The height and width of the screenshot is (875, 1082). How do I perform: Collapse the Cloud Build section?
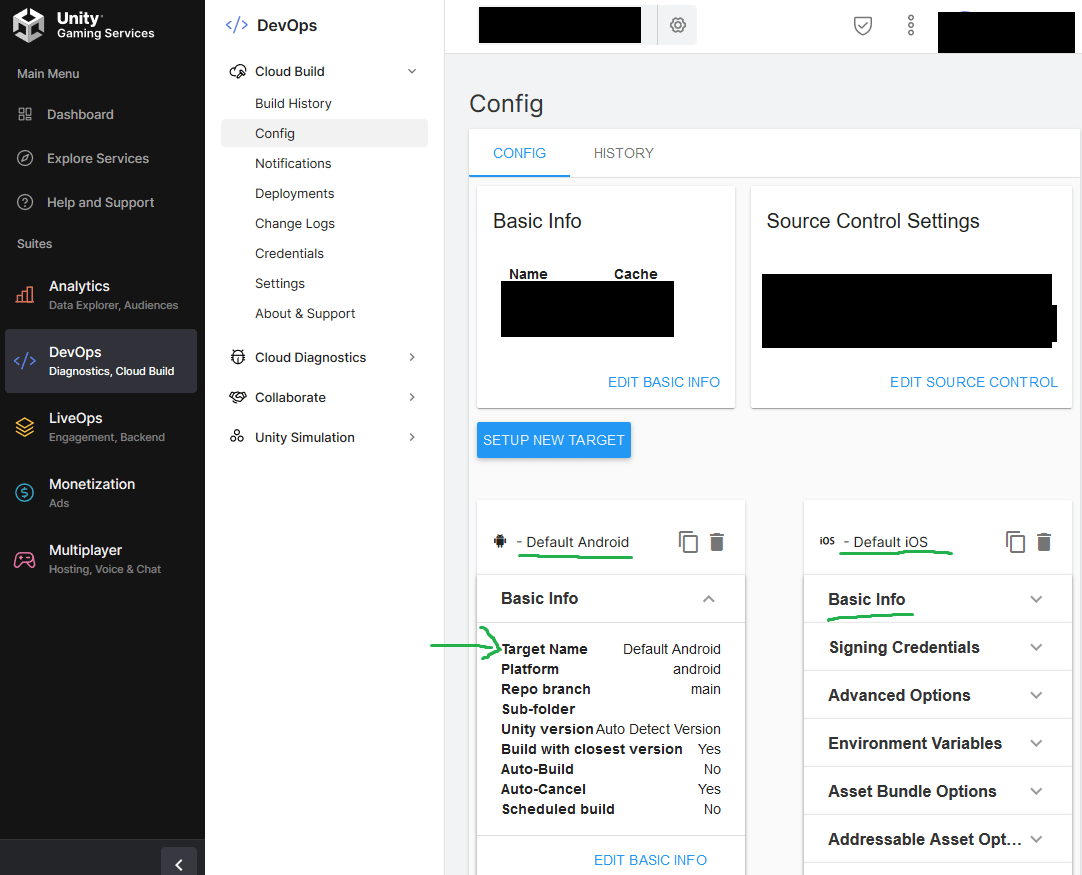tap(411, 70)
